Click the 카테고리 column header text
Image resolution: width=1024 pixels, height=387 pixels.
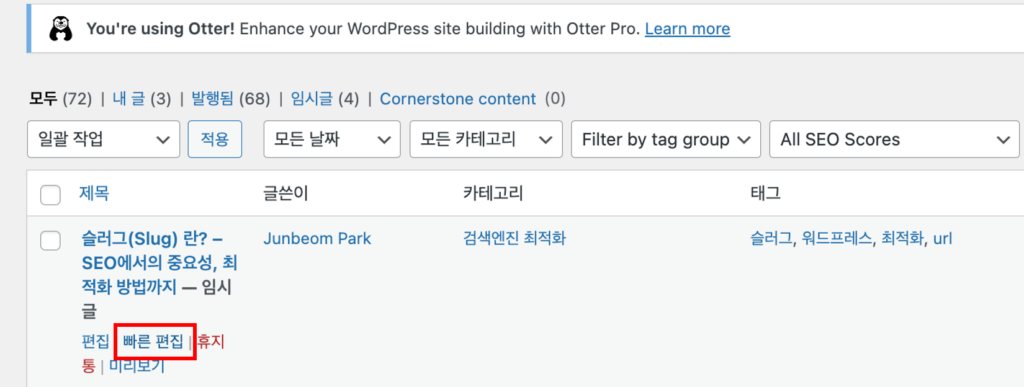pyautogui.click(x=493, y=193)
